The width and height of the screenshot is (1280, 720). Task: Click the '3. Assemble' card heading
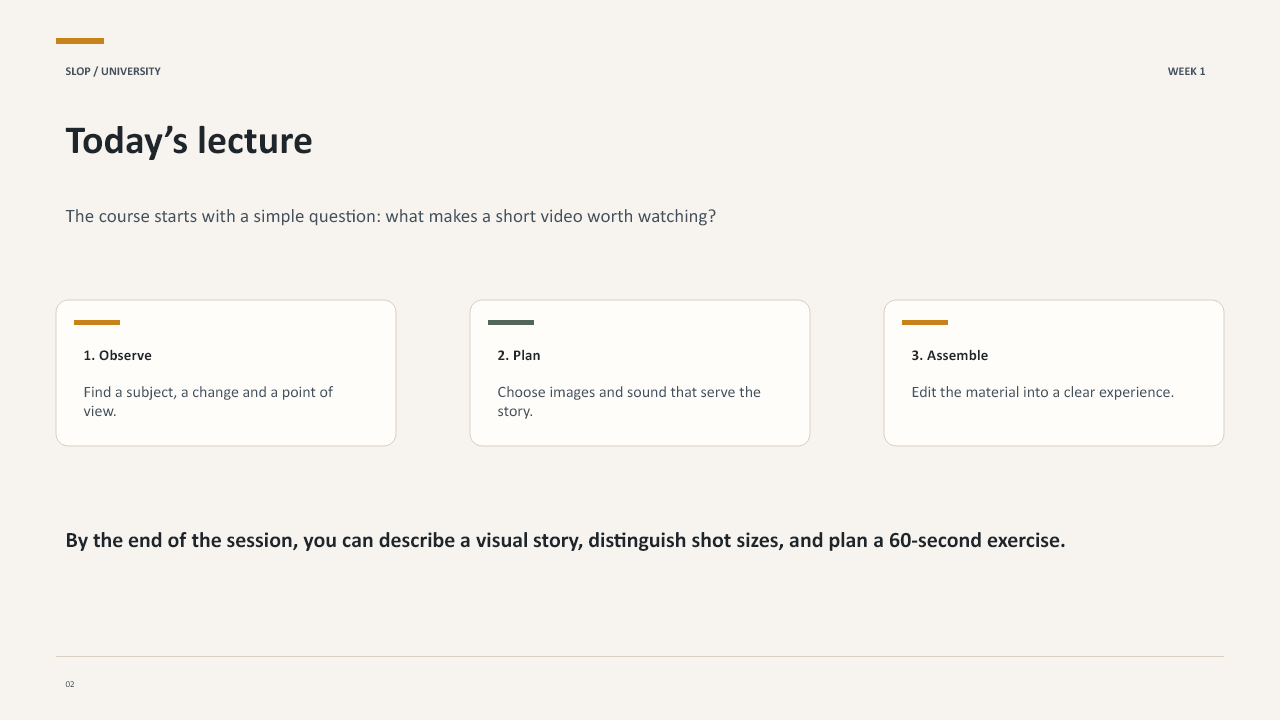click(x=950, y=355)
